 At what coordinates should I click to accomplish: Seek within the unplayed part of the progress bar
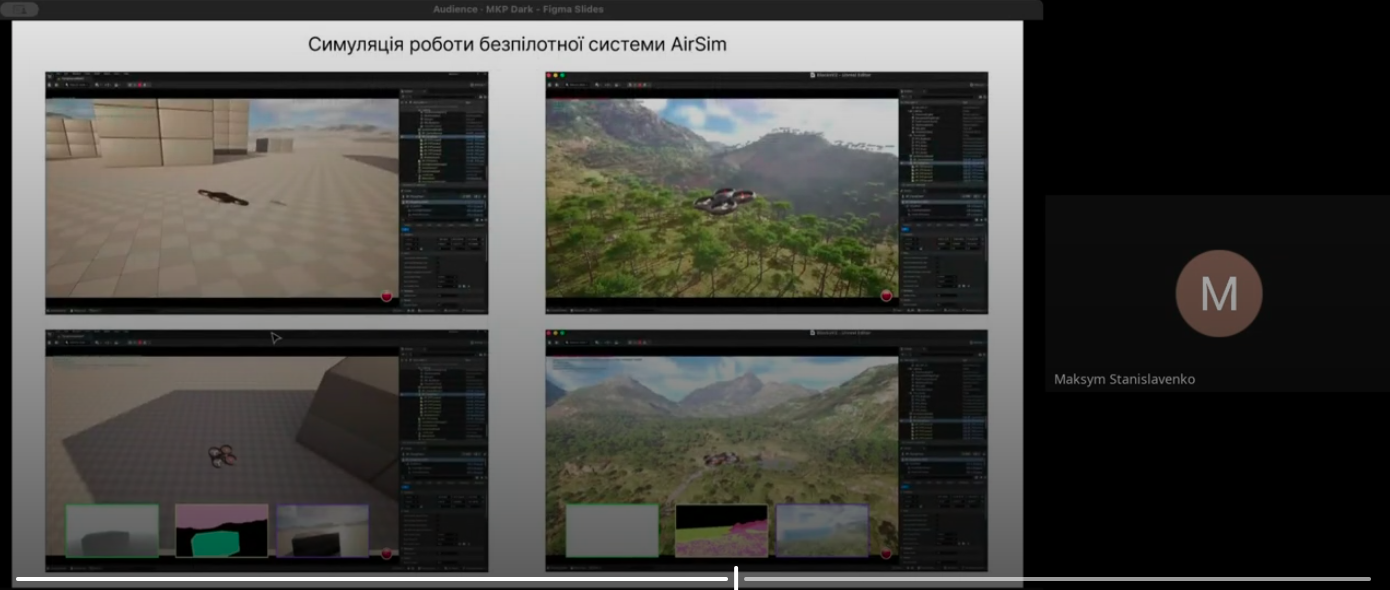(1056, 579)
